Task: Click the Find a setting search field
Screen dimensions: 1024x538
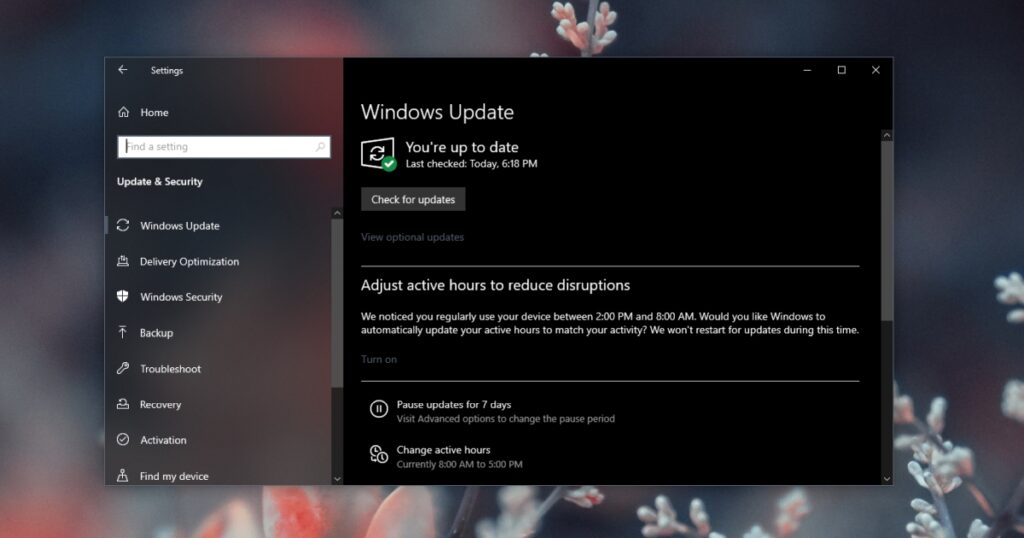Action: pyautogui.click(x=215, y=147)
